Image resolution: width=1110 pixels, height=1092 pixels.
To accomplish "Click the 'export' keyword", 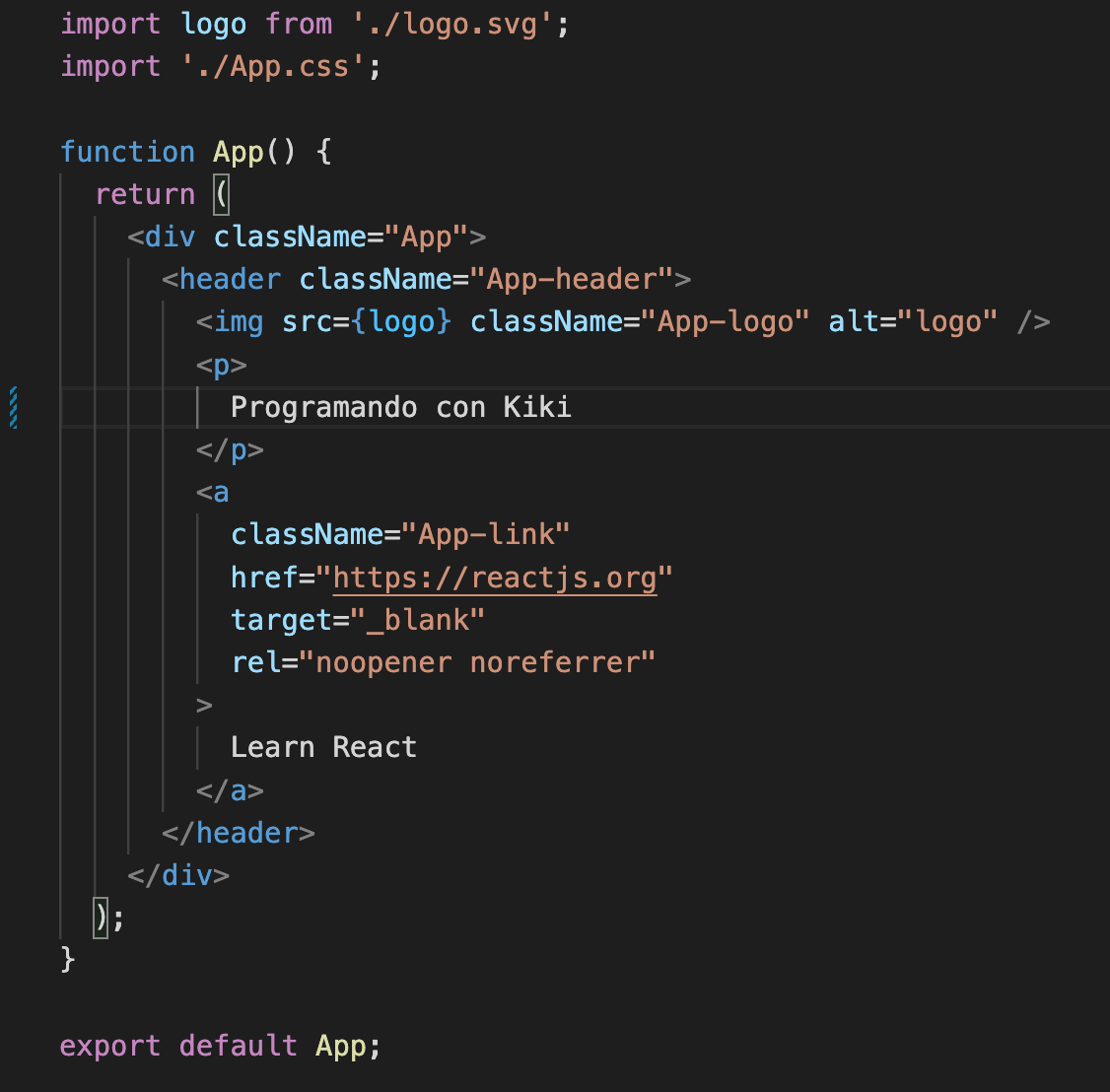I will coord(110,1046).
